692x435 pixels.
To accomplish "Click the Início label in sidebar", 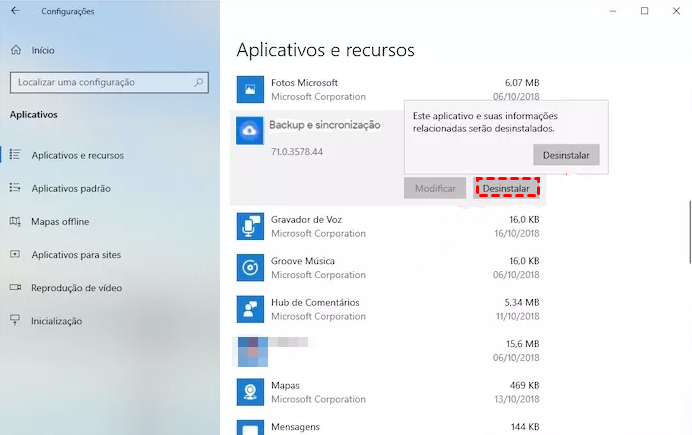I will click(x=43, y=50).
